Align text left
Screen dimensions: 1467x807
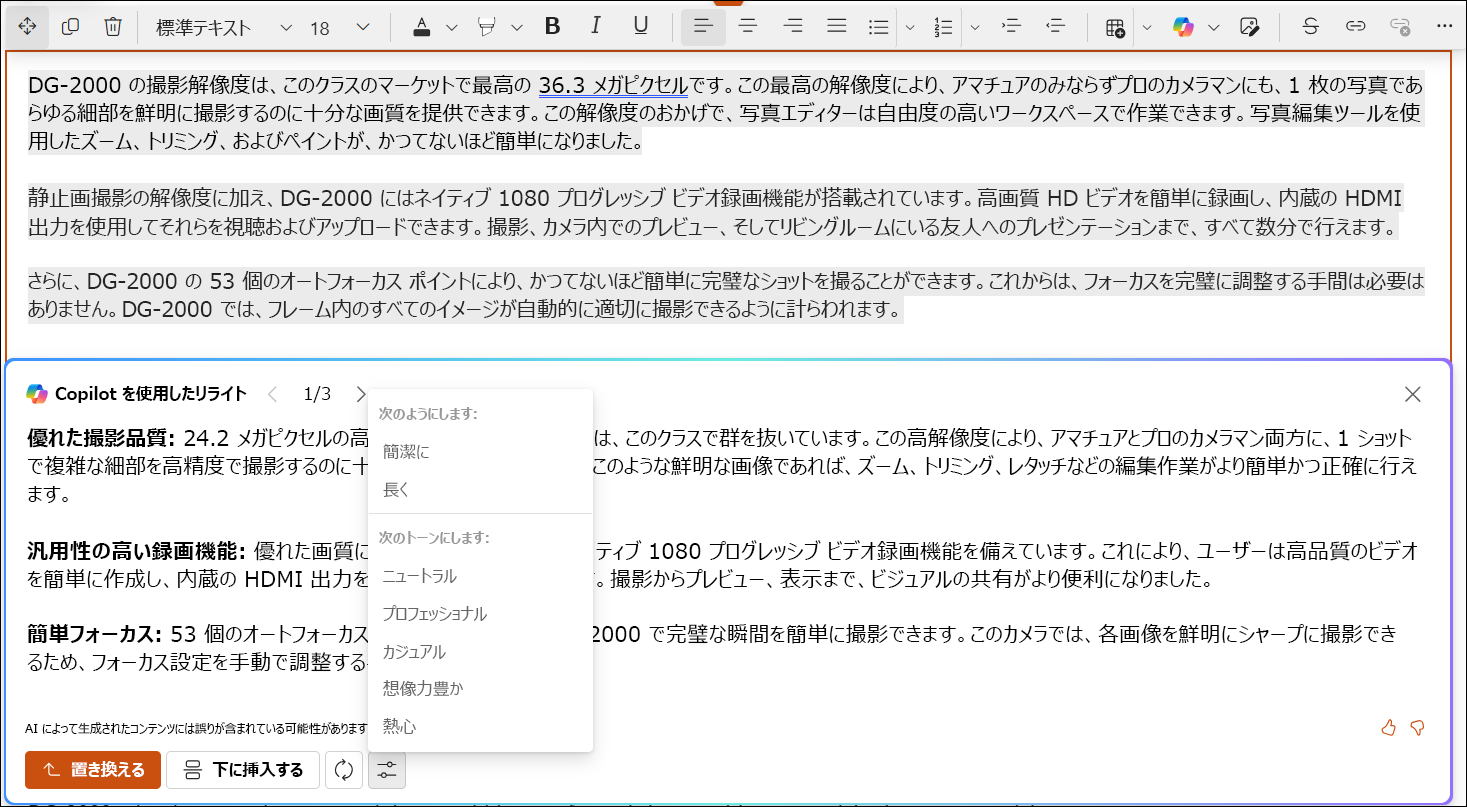coord(703,27)
